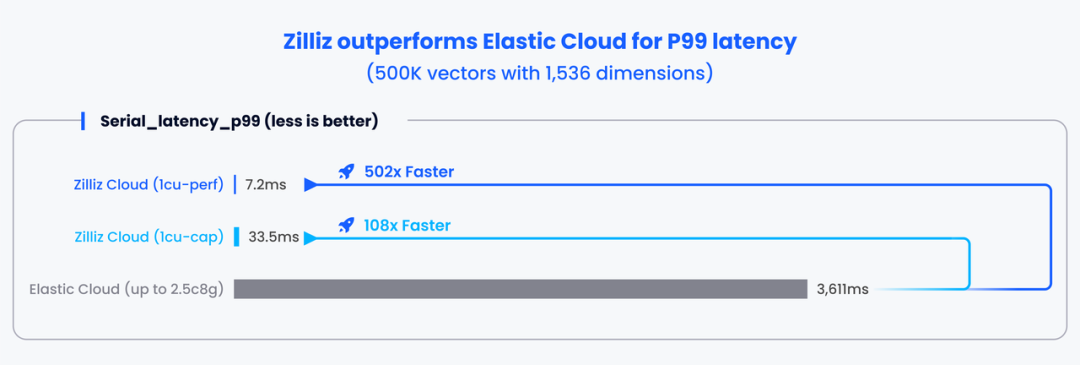This screenshot has height=365, width=1080.
Task: Click the Serial_latency_p99 section heading
Action: click(239, 122)
